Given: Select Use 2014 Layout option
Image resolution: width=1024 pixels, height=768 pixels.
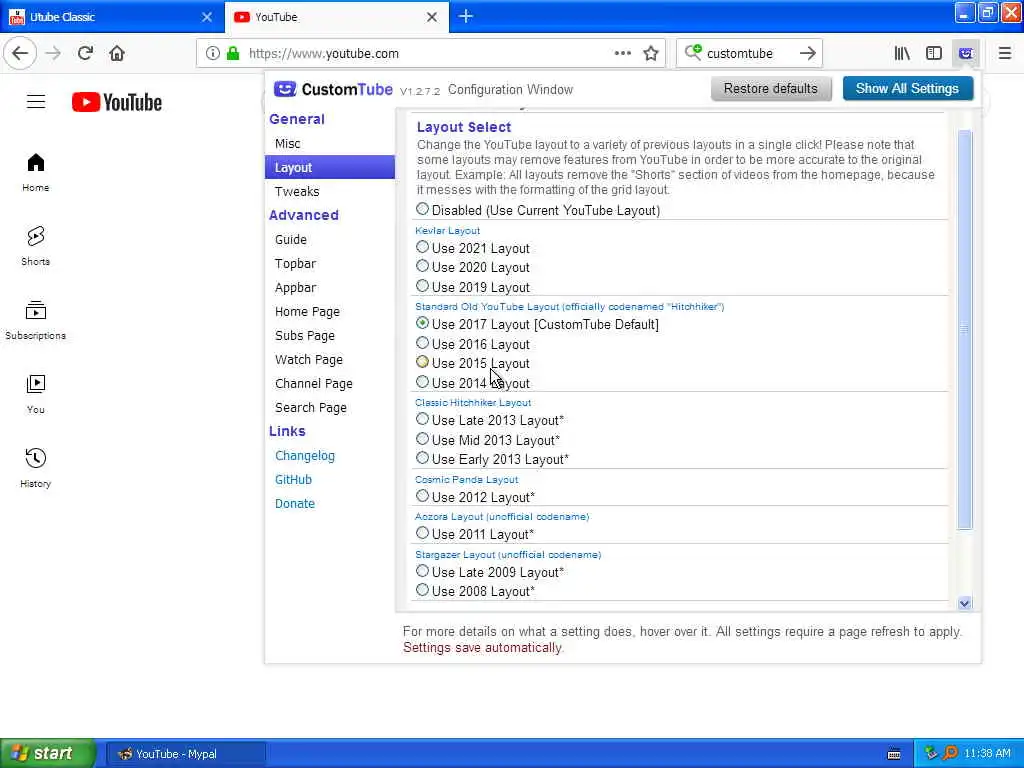Looking at the screenshot, I should point(423,381).
